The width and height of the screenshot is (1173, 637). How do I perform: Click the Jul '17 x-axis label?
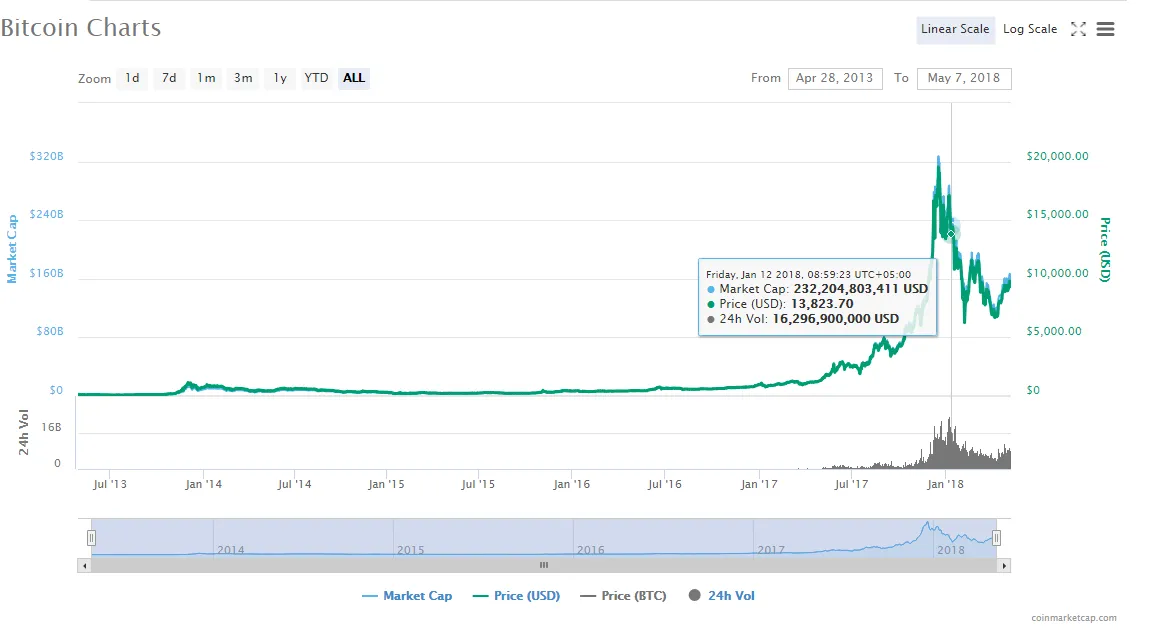click(851, 484)
